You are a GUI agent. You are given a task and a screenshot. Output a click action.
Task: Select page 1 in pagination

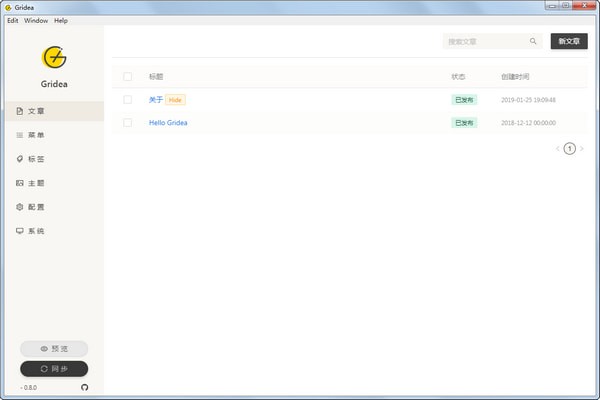(569, 148)
